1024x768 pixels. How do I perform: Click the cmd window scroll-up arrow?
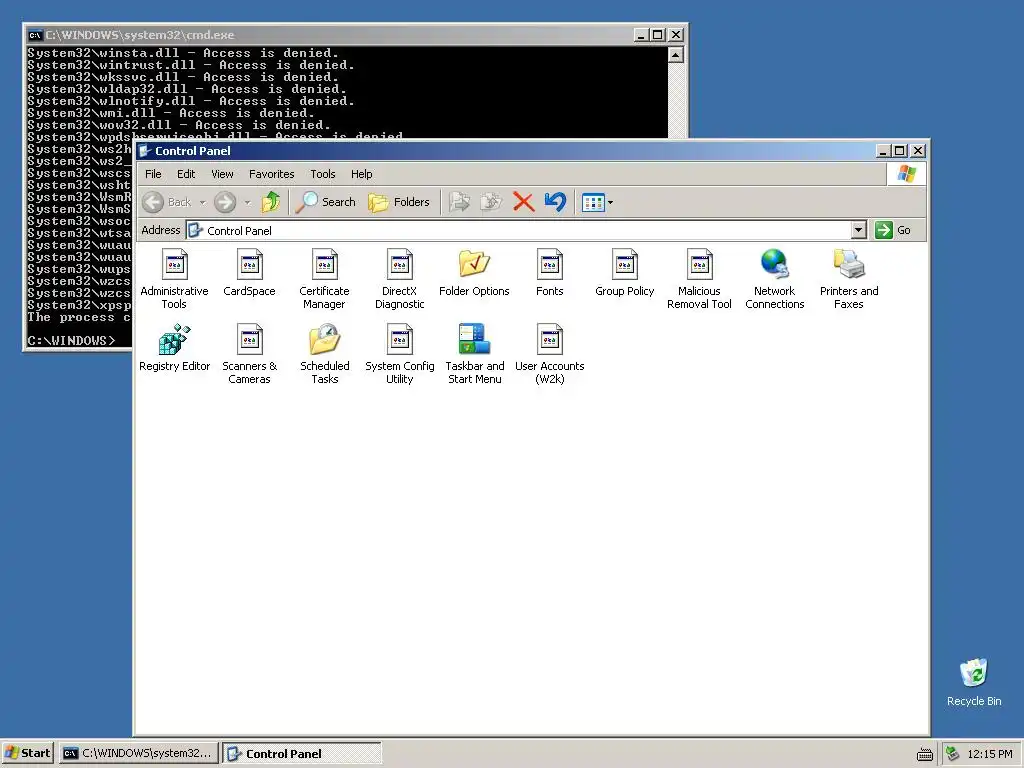[x=676, y=55]
